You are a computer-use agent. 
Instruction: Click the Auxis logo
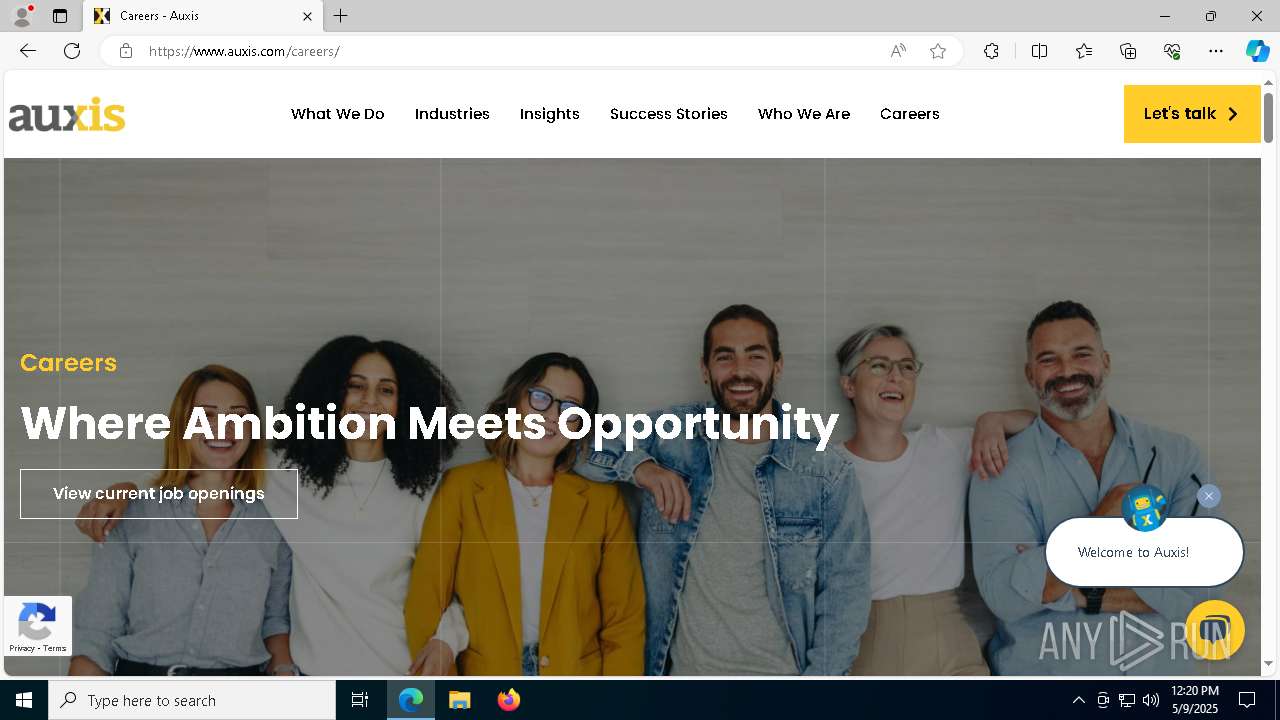tap(67, 115)
